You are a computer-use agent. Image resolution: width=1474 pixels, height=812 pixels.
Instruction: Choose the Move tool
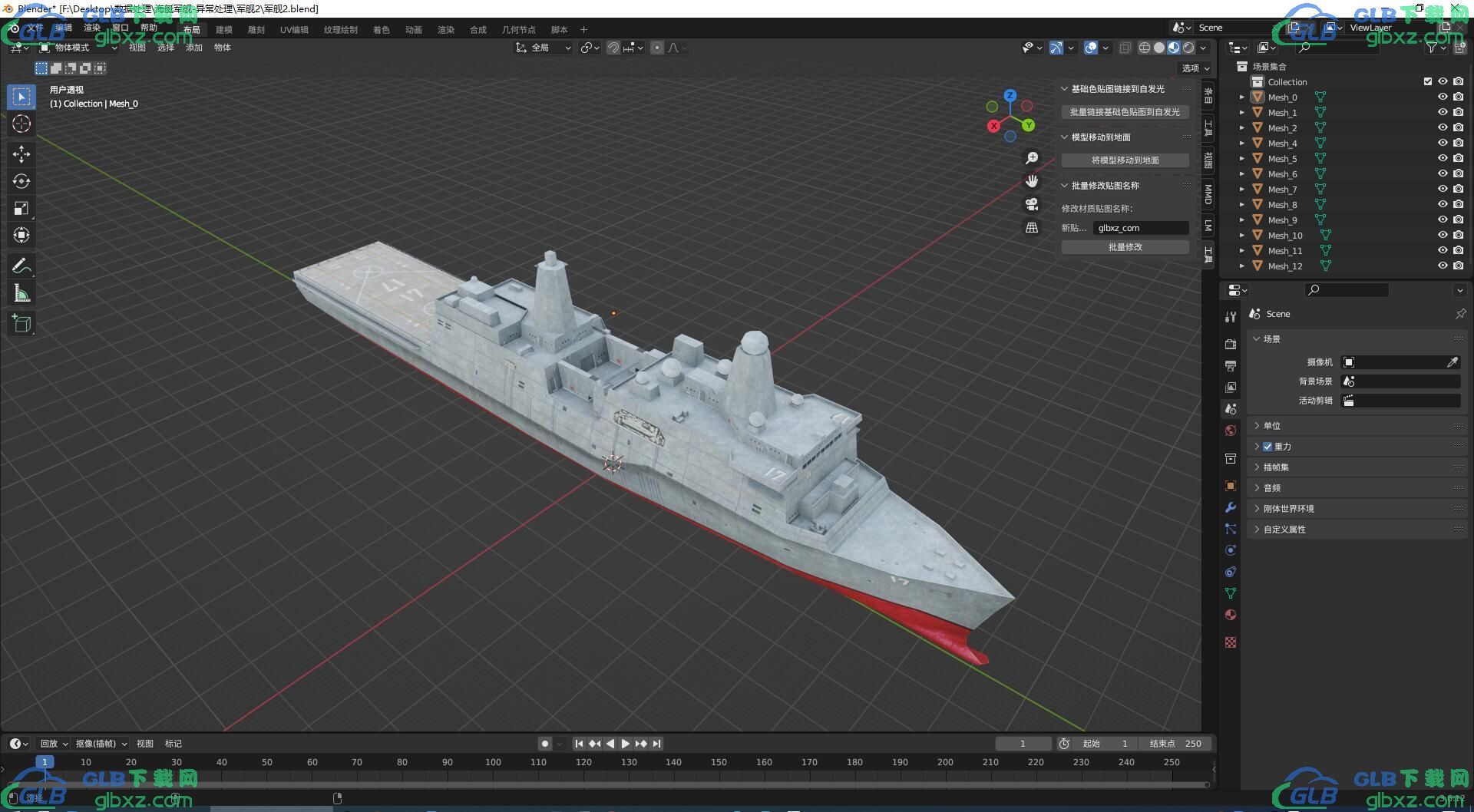(21, 154)
